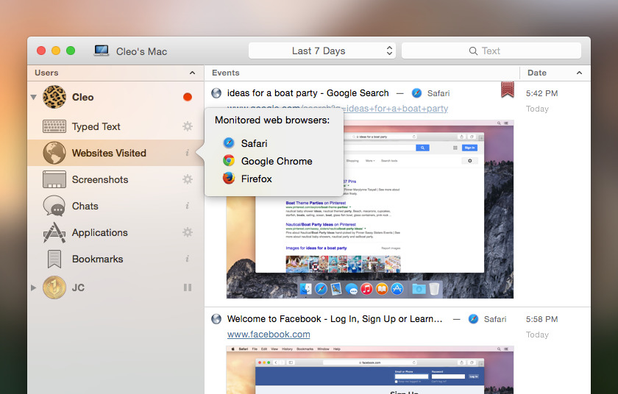Open Applications settings gear
The height and width of the screenshot is (394, 618).
pyautogui.click(x=187, y=232)
